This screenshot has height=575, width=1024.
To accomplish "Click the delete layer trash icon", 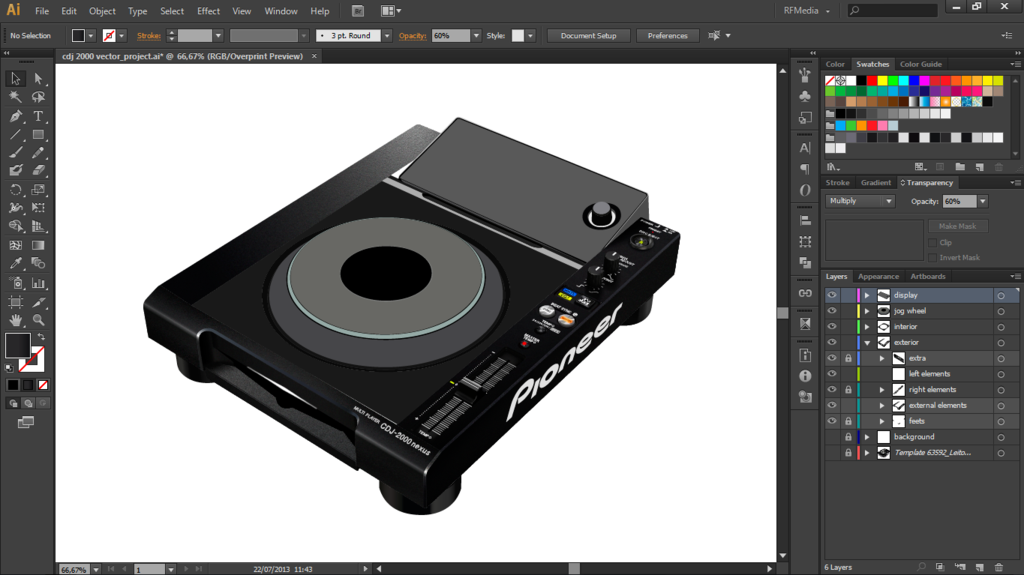I will coord(998,567).
